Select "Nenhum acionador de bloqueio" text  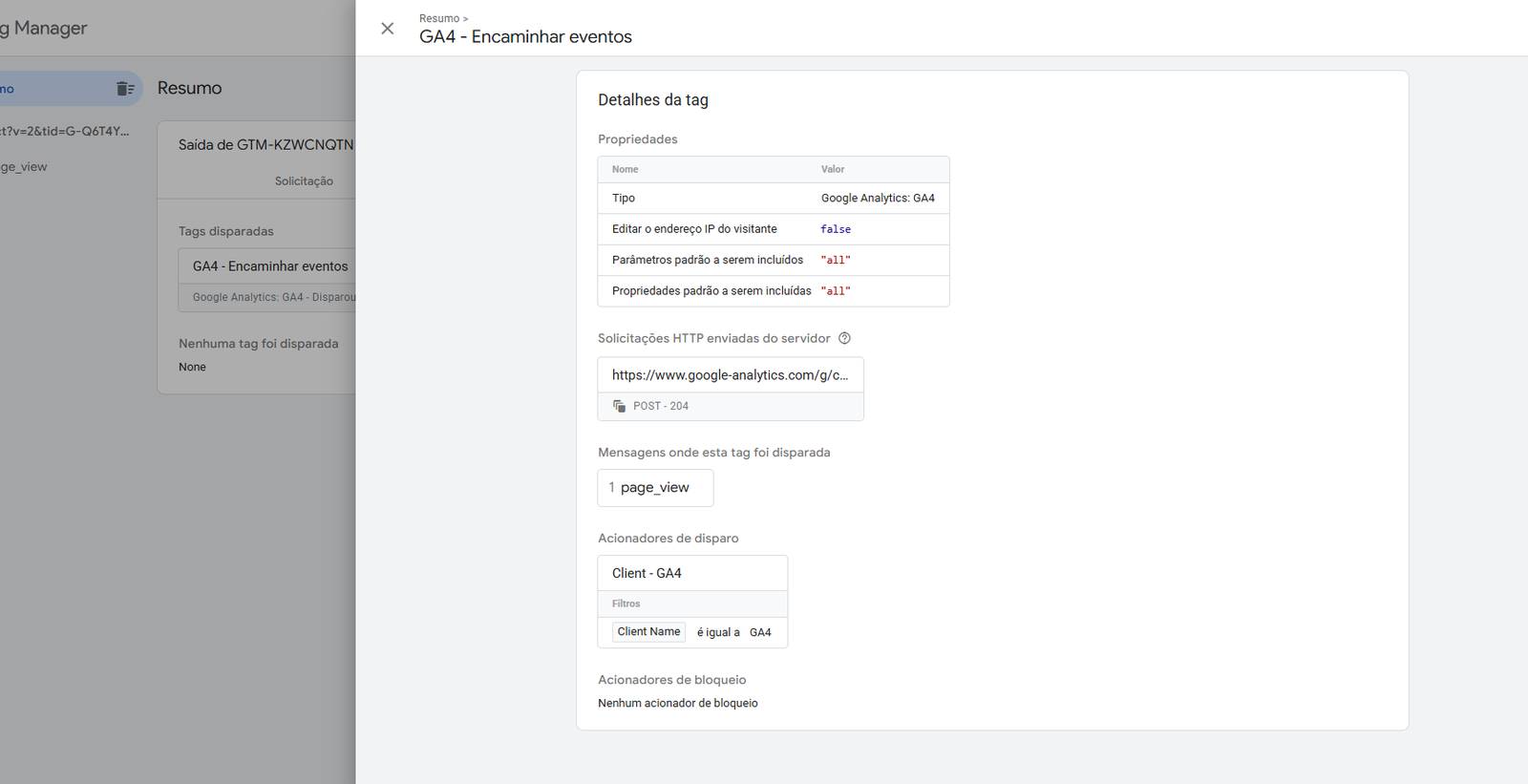(678, 703)
